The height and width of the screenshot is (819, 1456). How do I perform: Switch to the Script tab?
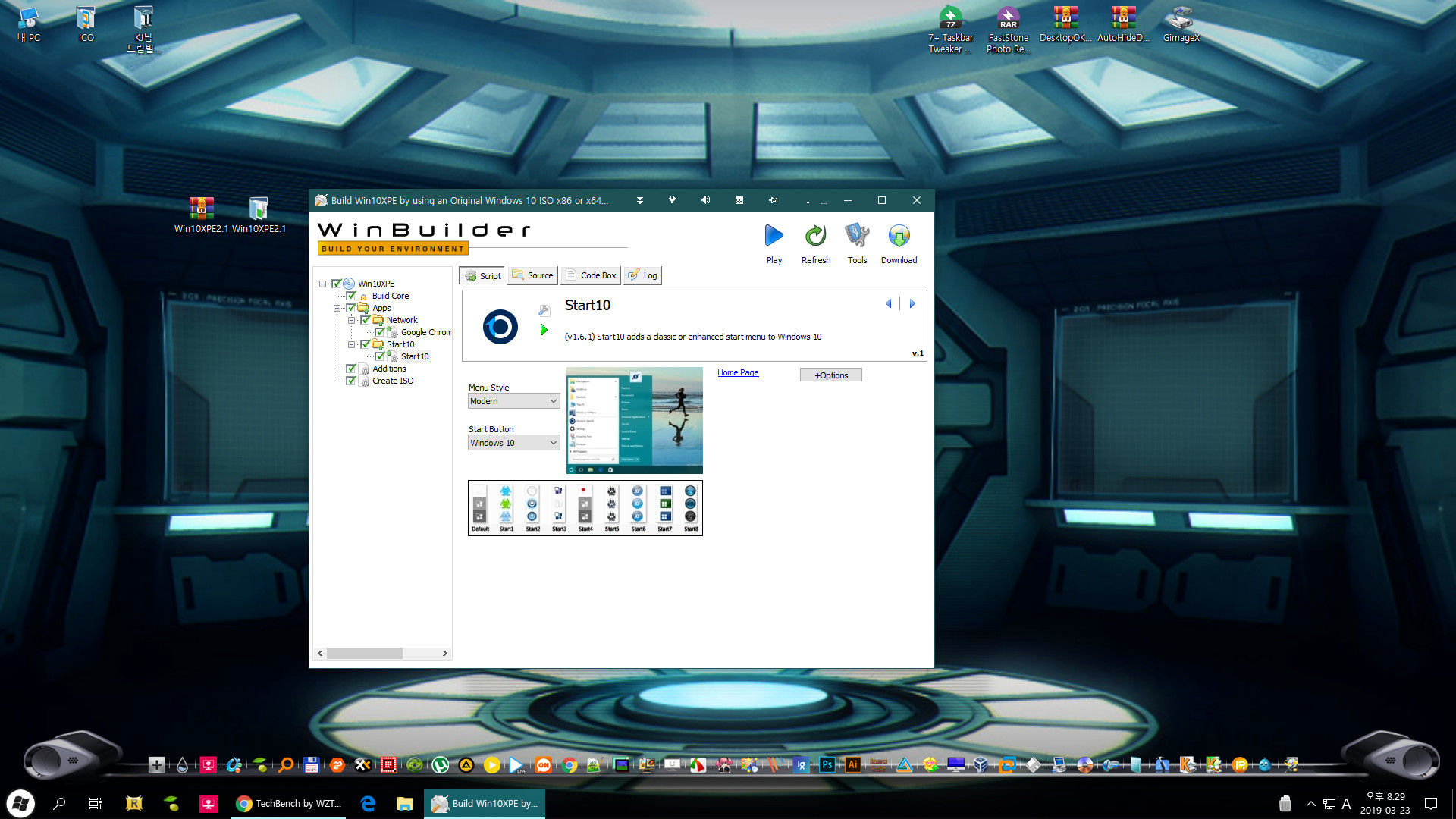click(x=483, y=275)
